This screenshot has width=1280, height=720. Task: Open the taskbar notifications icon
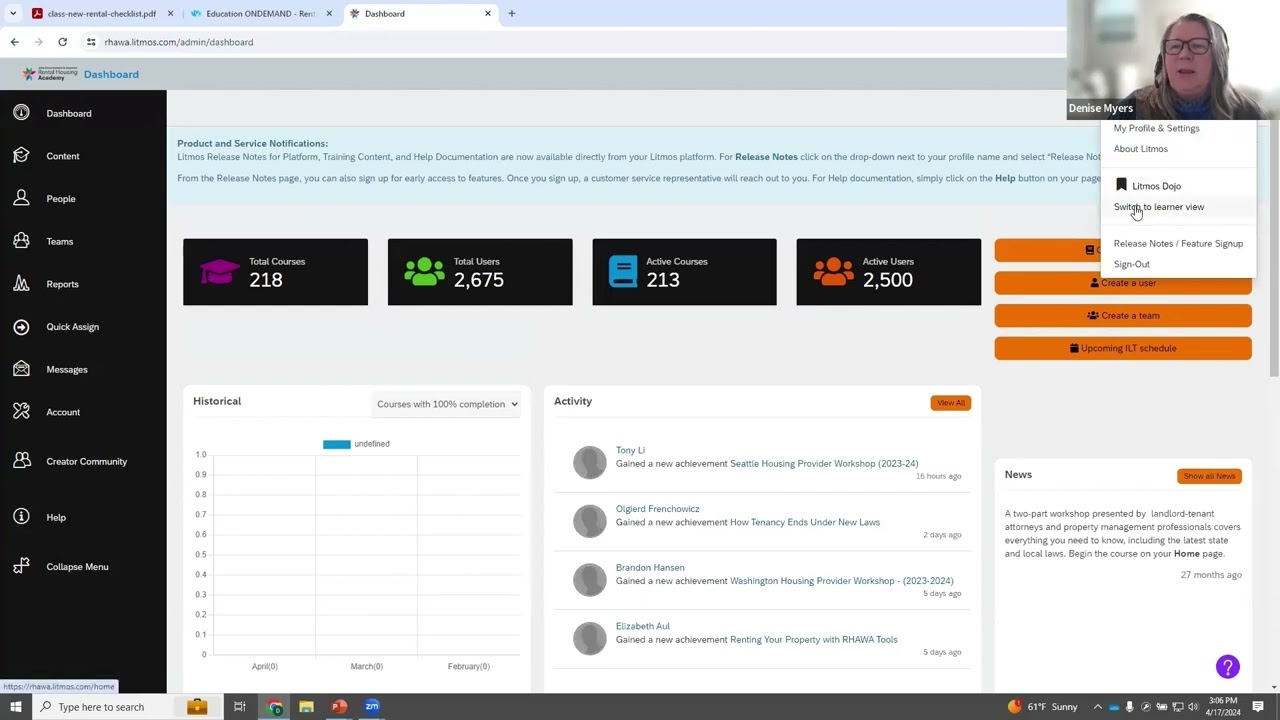(x=1259, y=707)
